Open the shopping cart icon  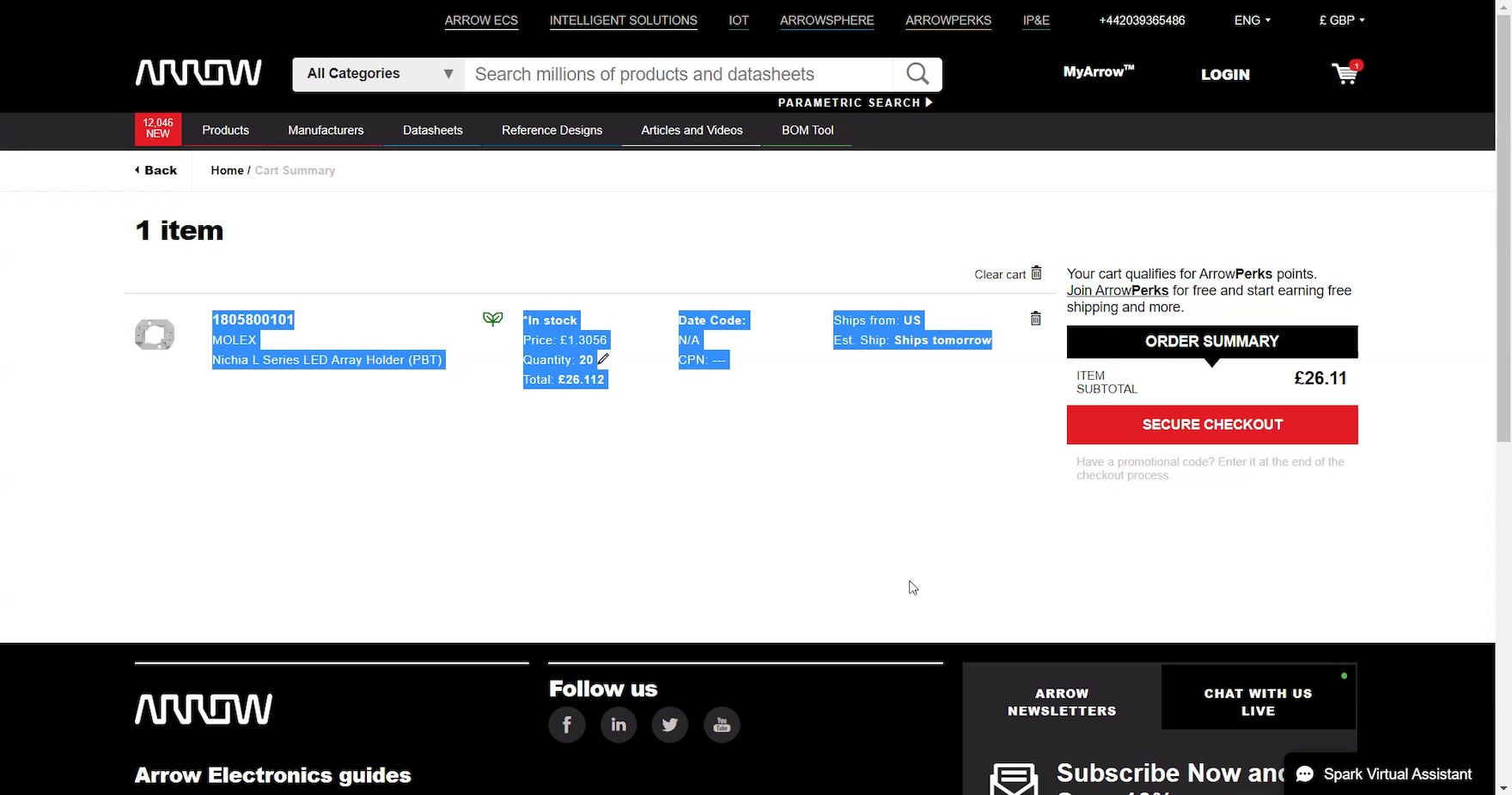[1345, 74]
